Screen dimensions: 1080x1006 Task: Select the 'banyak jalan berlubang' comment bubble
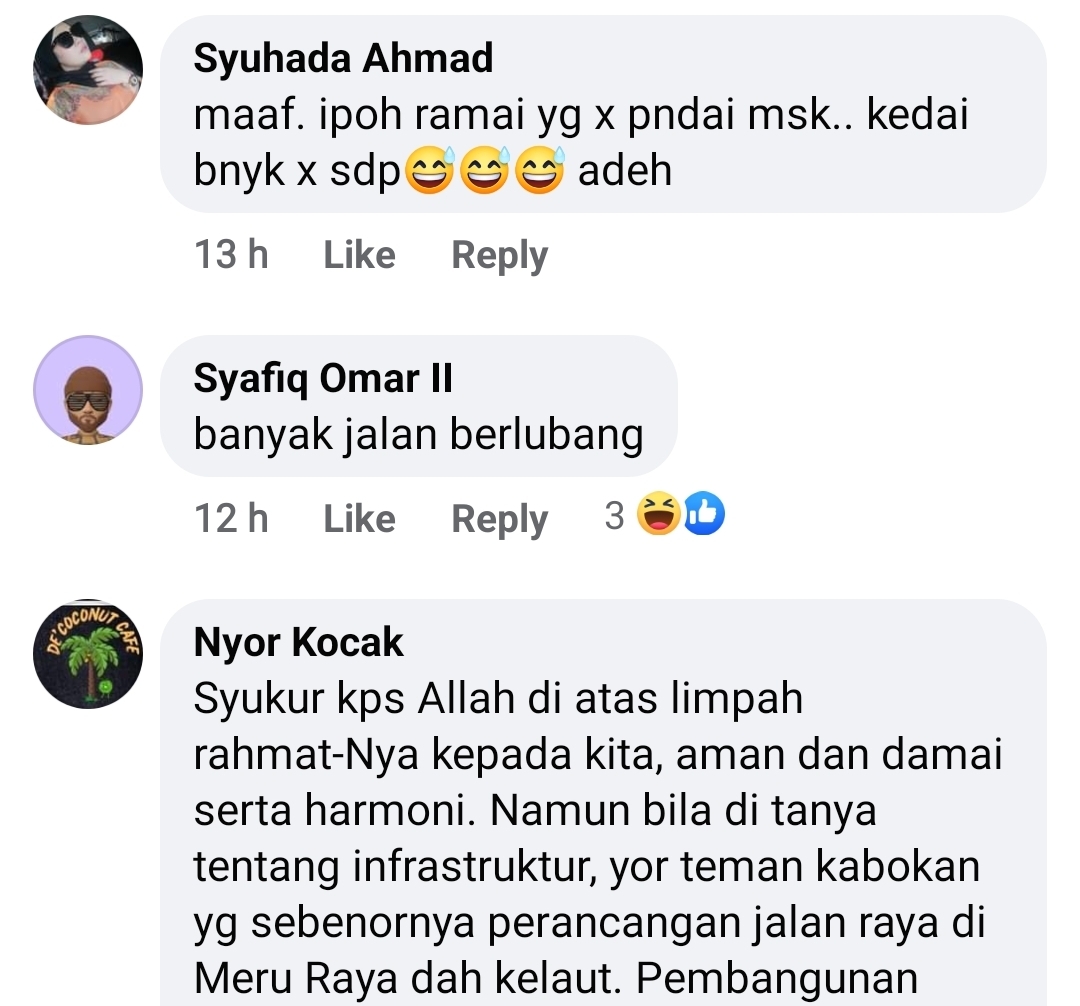click(419, 406)
